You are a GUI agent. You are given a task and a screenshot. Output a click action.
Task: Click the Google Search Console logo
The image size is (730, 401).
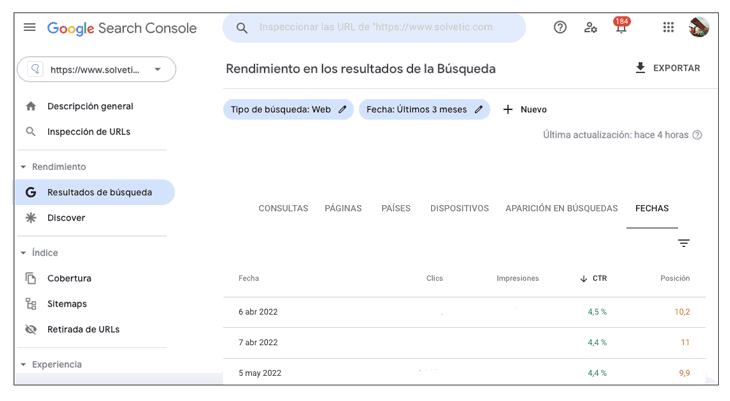[122, 28]
